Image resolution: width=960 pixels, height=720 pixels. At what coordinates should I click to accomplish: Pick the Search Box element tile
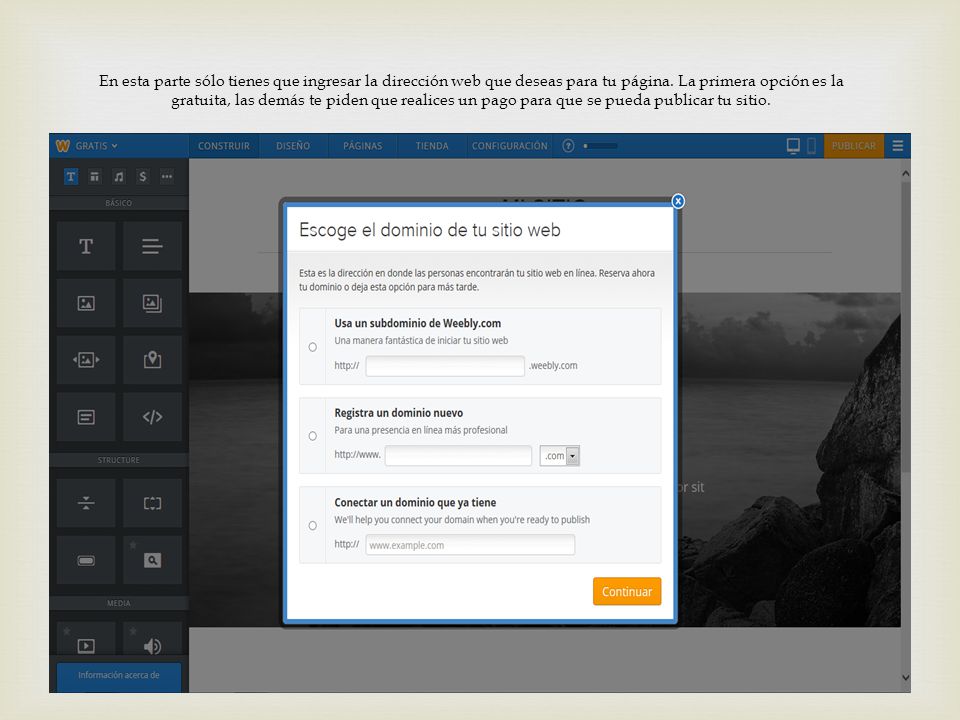(x=152, y=560)
